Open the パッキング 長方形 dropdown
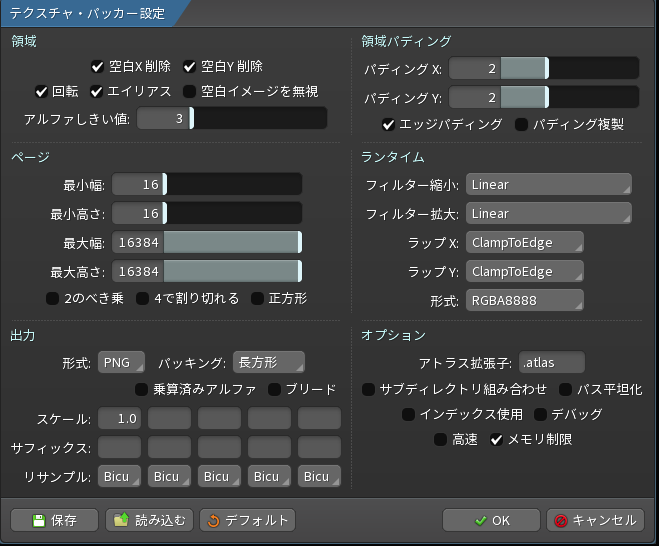The height and width of the screenshot is (546, 659). click(269, 362)
